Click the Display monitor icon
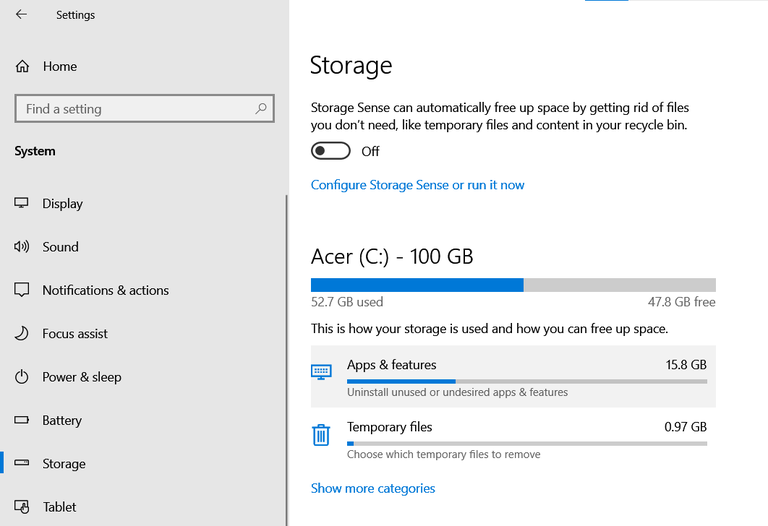 click(22, 204)
